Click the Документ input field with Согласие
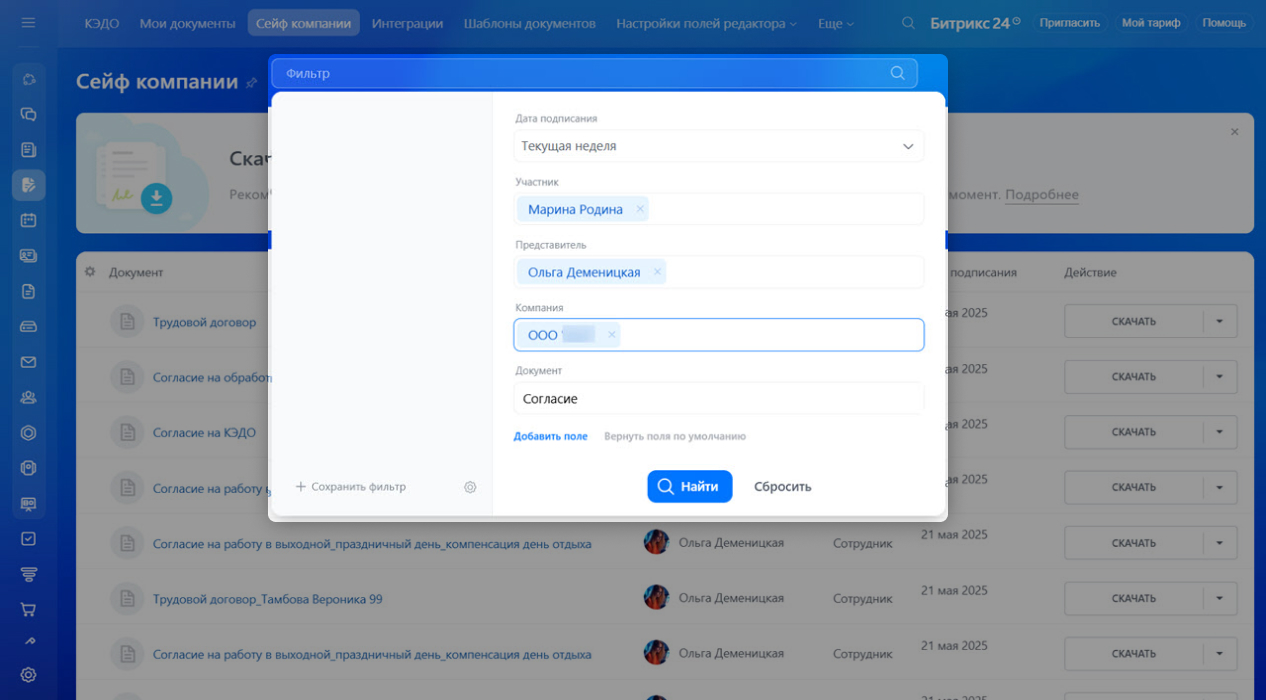This screenshot has width=1266, height=700. click(719, 398)
